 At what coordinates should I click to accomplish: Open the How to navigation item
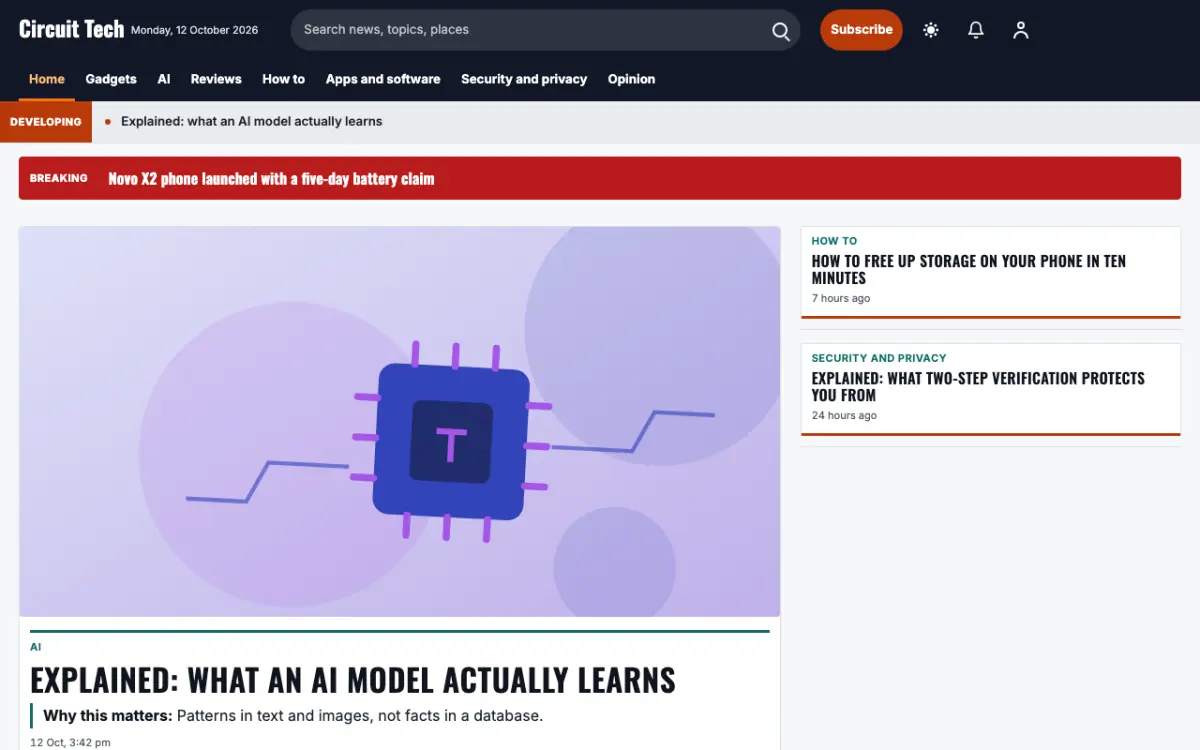[283, 79]
